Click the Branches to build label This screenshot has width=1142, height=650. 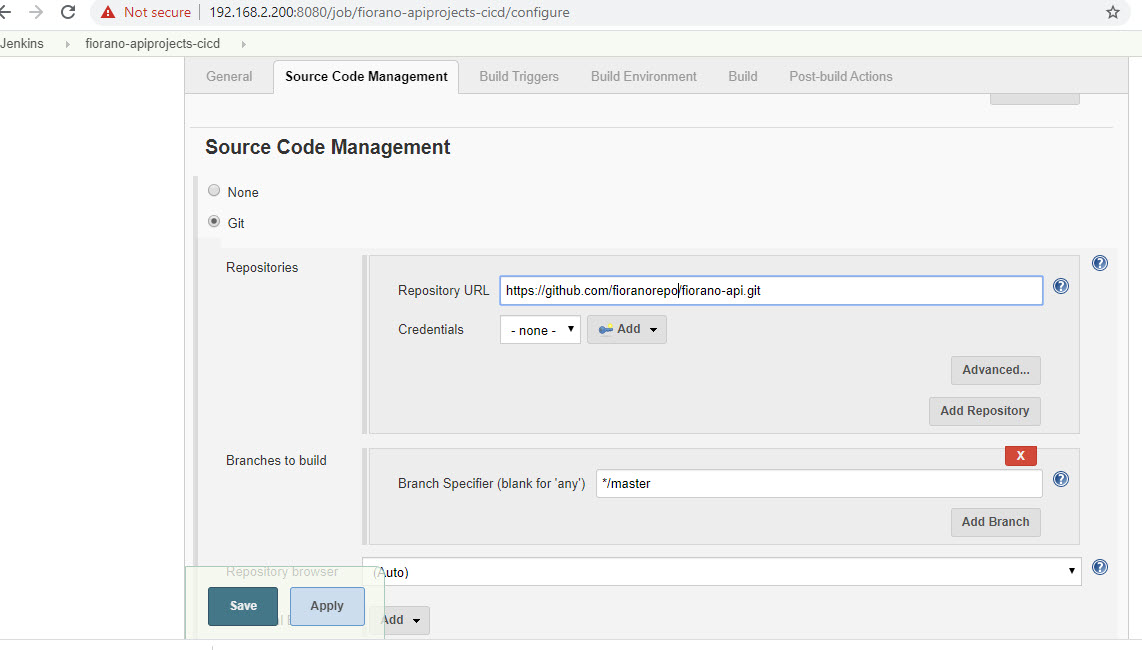276,461
